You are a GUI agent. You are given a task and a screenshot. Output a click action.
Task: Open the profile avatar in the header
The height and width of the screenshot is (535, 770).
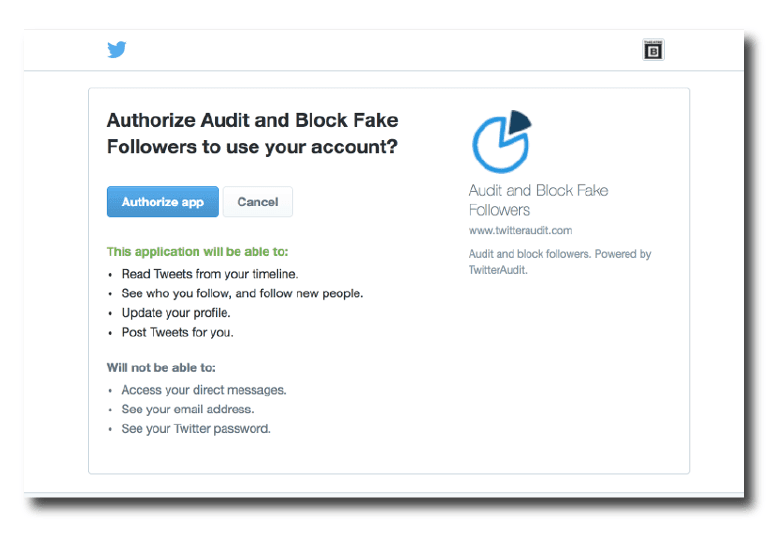(653, 50)
